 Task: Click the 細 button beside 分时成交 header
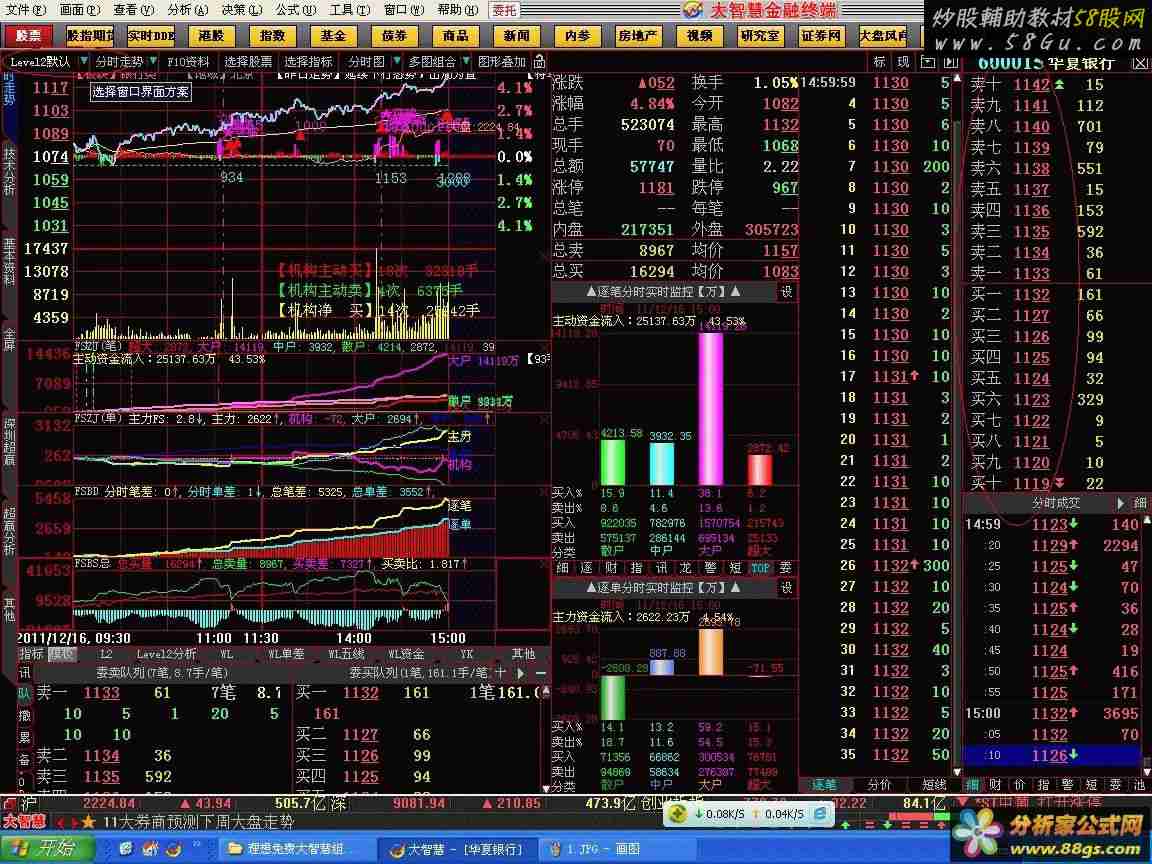coord(1140,503)
